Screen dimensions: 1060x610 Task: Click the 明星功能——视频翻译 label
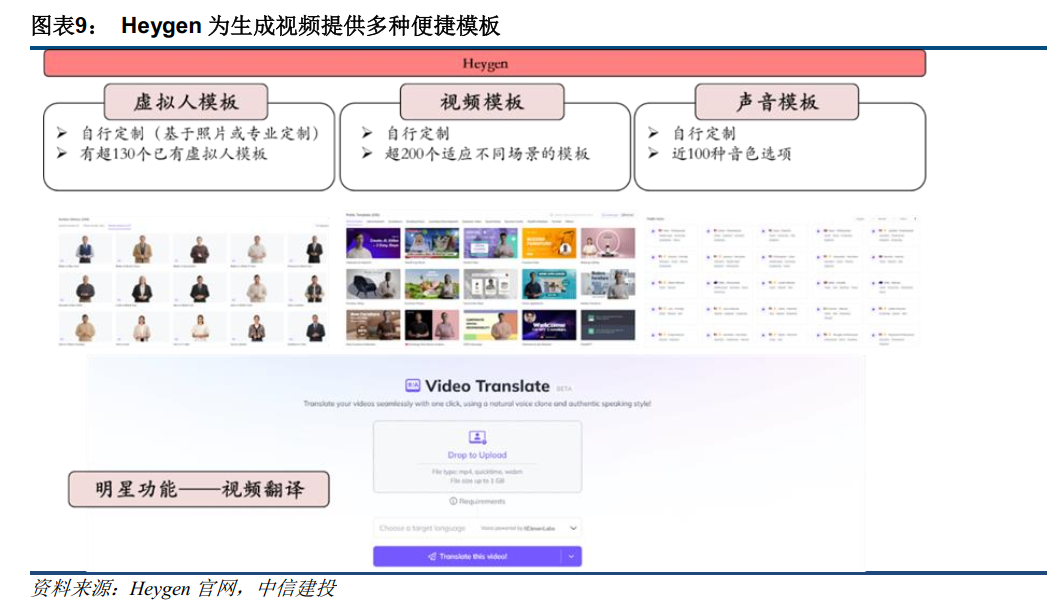[199, 489]
